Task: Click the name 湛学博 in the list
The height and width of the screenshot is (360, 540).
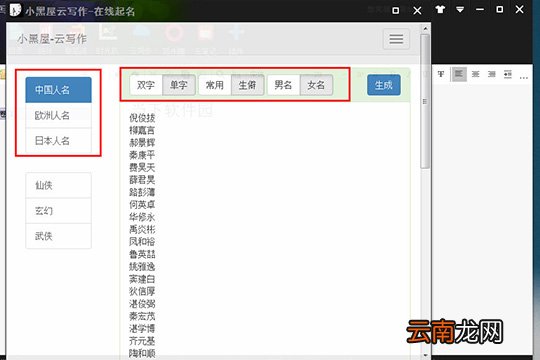Action: [x=142, y=329]
